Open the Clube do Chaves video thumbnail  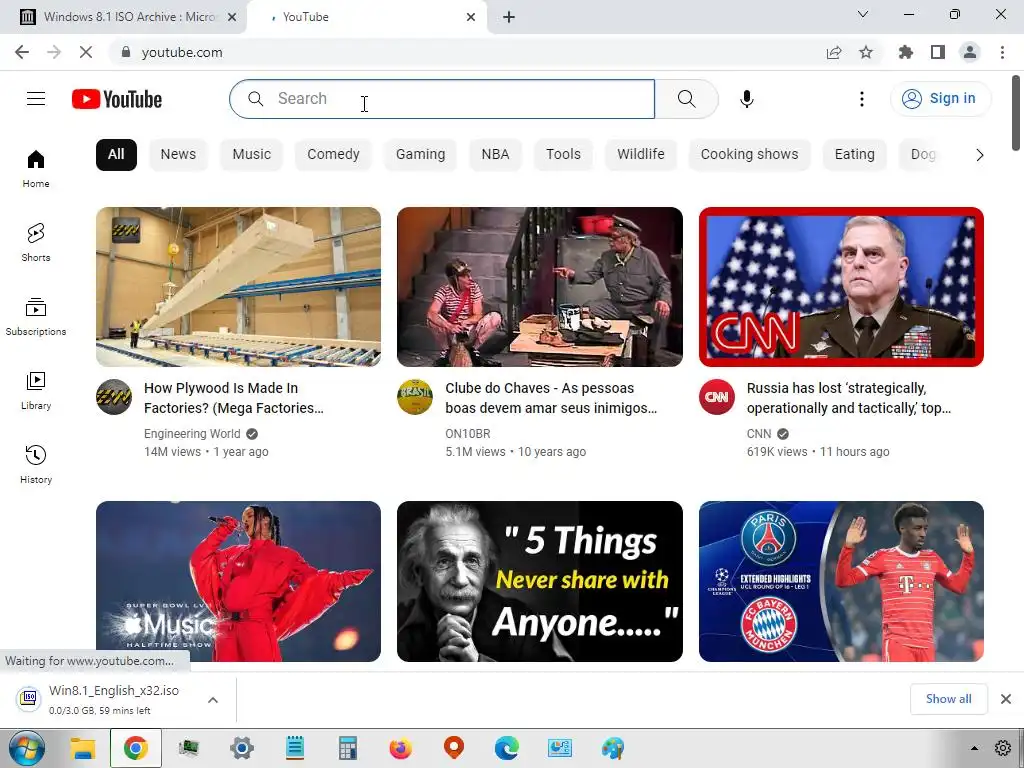click(539, 287)
